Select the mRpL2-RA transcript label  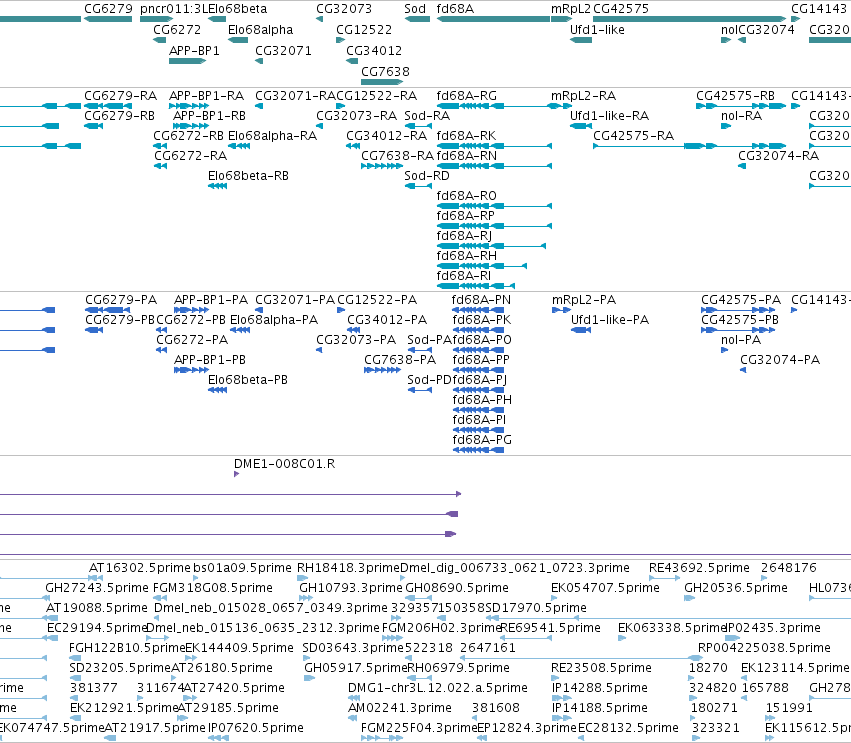click(583, 96)
